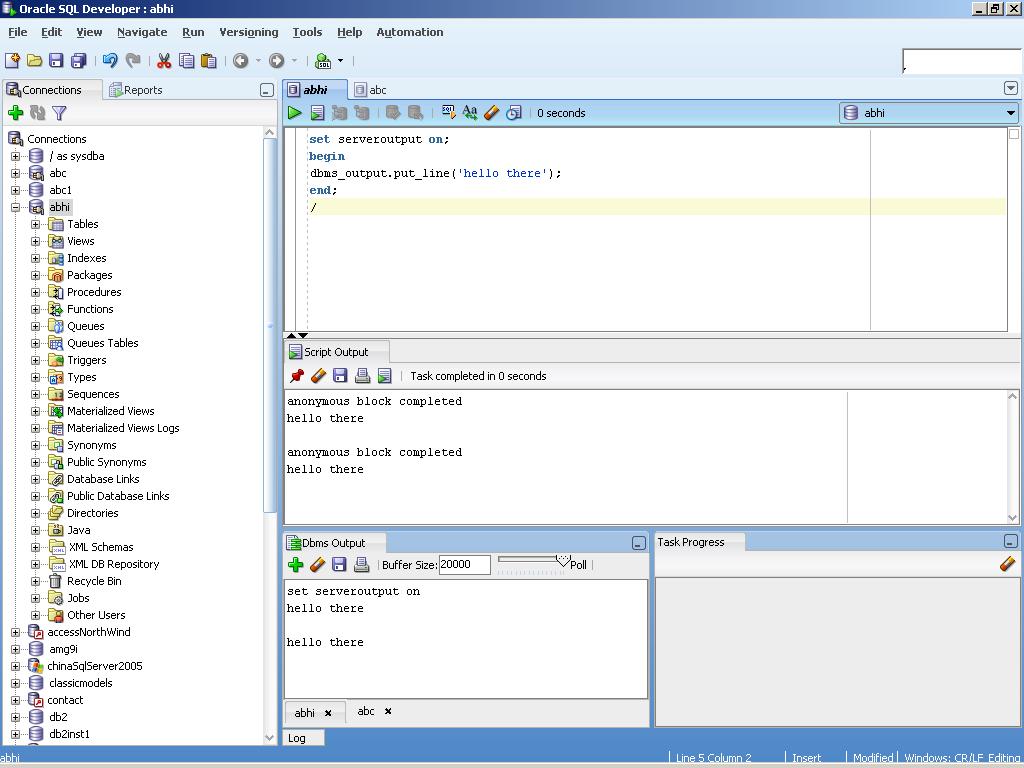
Task: Minimize the Task Progress panel
Action: click(x=1010, y=541)
